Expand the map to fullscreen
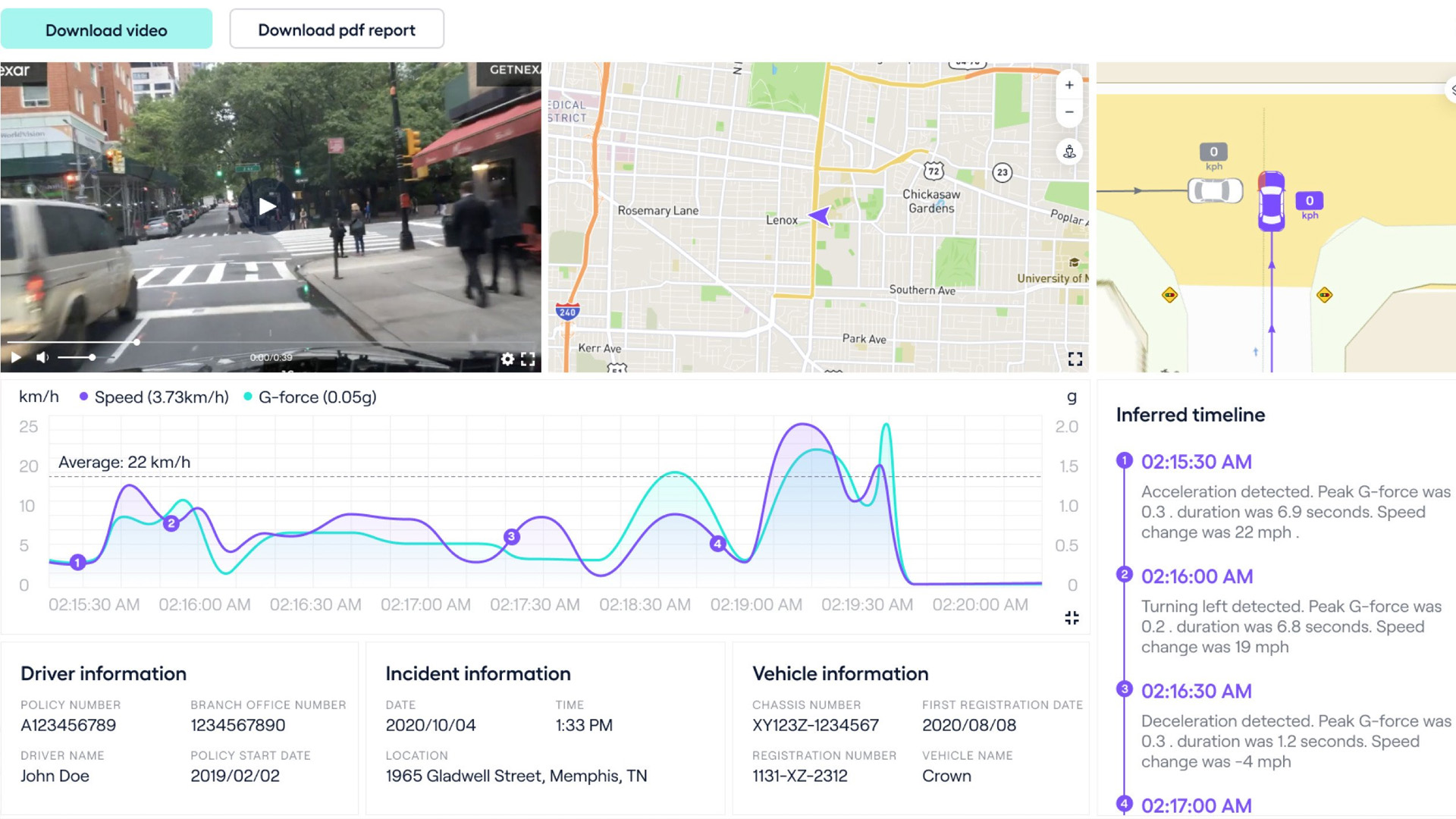Screen dimensions: 1456x819 (1075, 359)
